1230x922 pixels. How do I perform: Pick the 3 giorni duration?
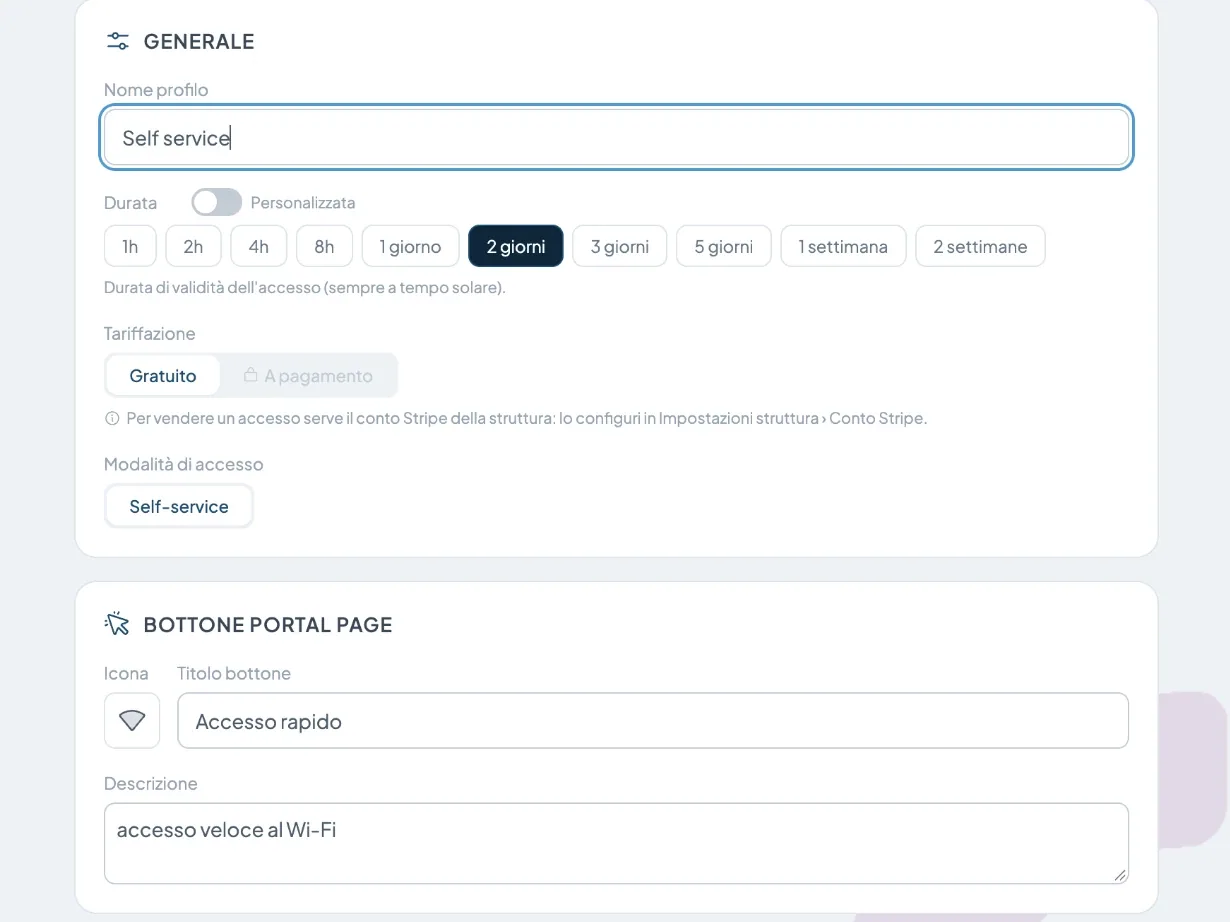pos(620,246)
